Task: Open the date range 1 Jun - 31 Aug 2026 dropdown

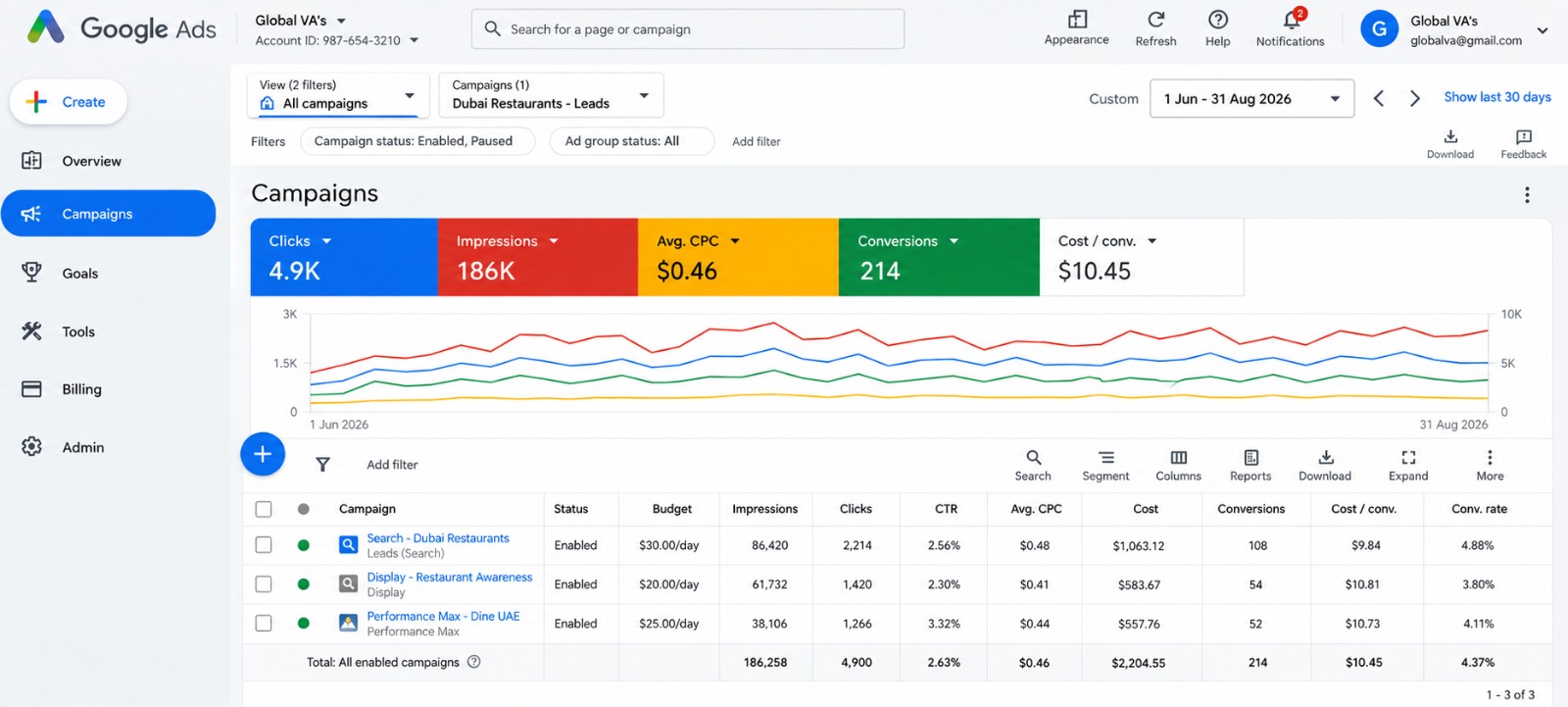Action: point(1251,98)
